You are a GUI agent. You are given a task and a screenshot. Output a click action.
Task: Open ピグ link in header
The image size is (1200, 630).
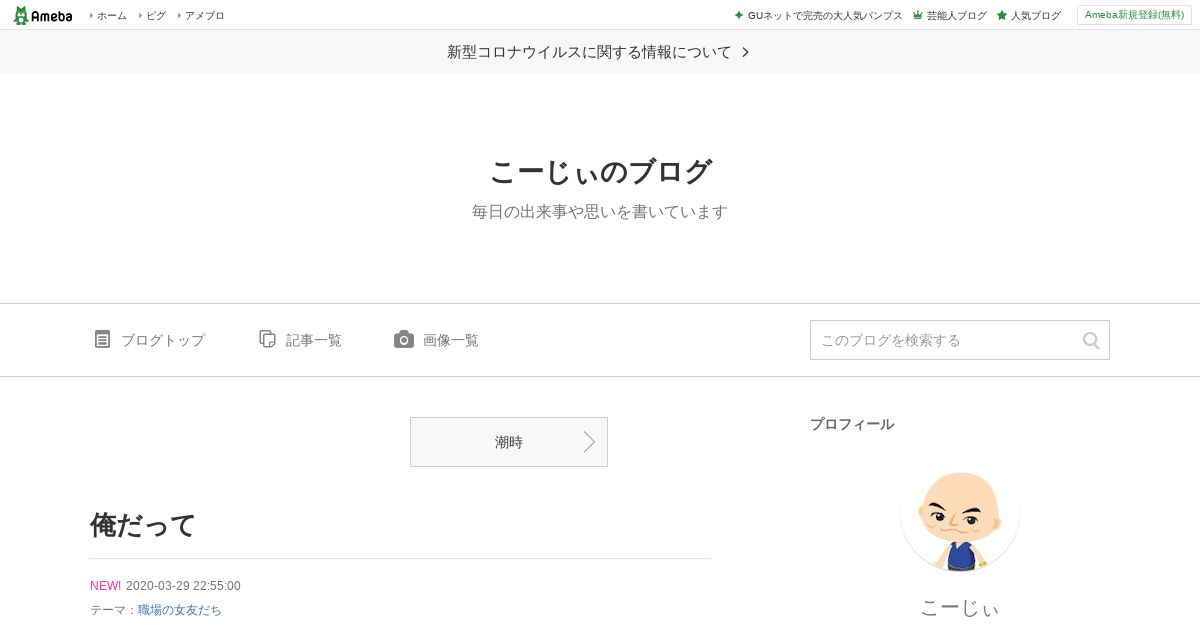pyautogui.click(x=156, y=16)
